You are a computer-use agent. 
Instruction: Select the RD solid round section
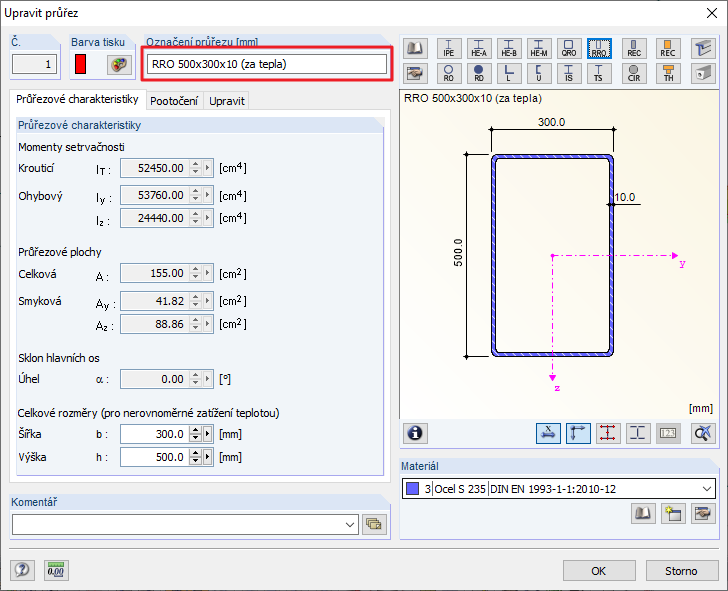tap(479, 73)
